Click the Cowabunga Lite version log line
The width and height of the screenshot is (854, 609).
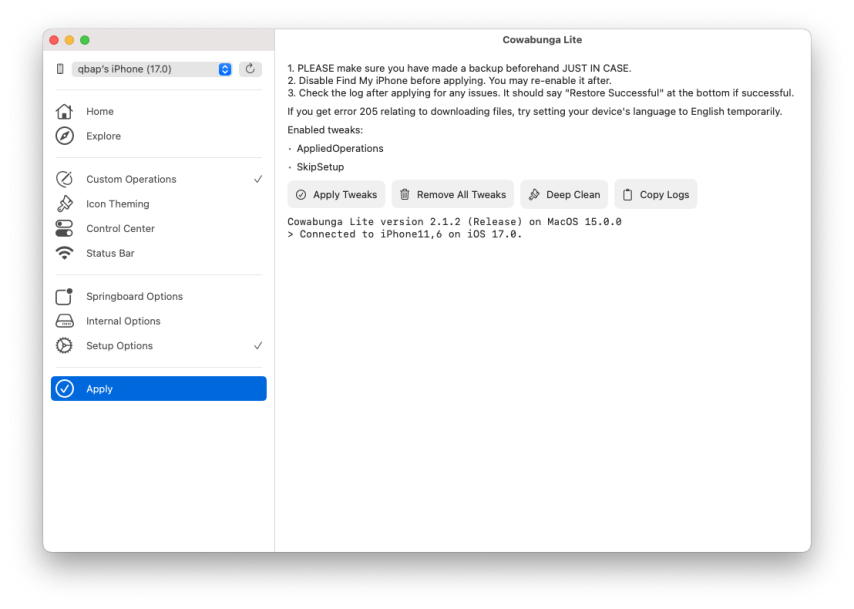click(x=454, y=222)
